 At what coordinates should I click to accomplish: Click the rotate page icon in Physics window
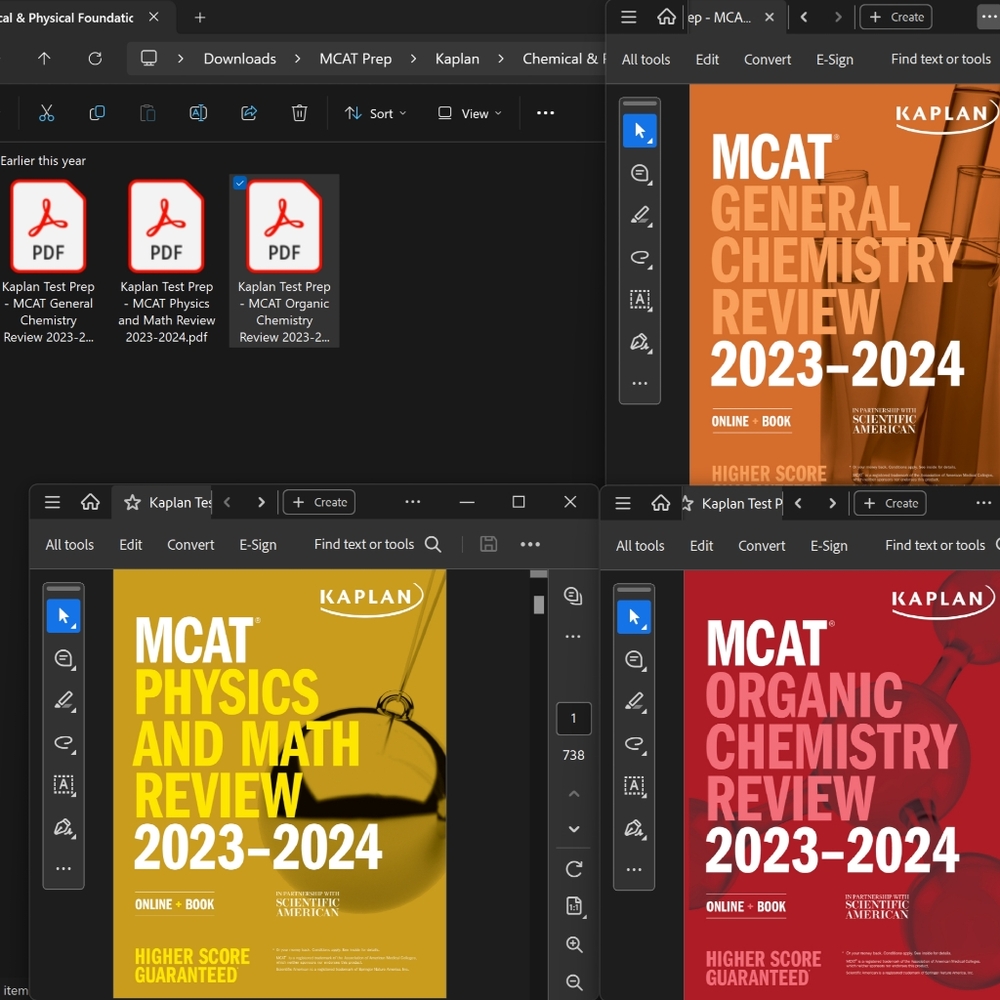click(574, 869)
